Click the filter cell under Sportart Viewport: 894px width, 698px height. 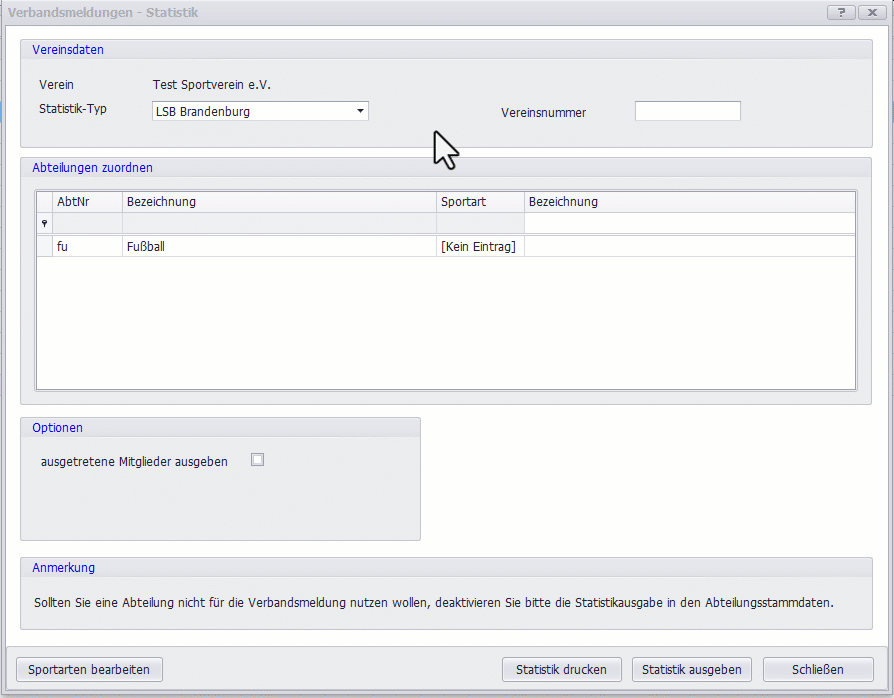[x=479, y=224]
